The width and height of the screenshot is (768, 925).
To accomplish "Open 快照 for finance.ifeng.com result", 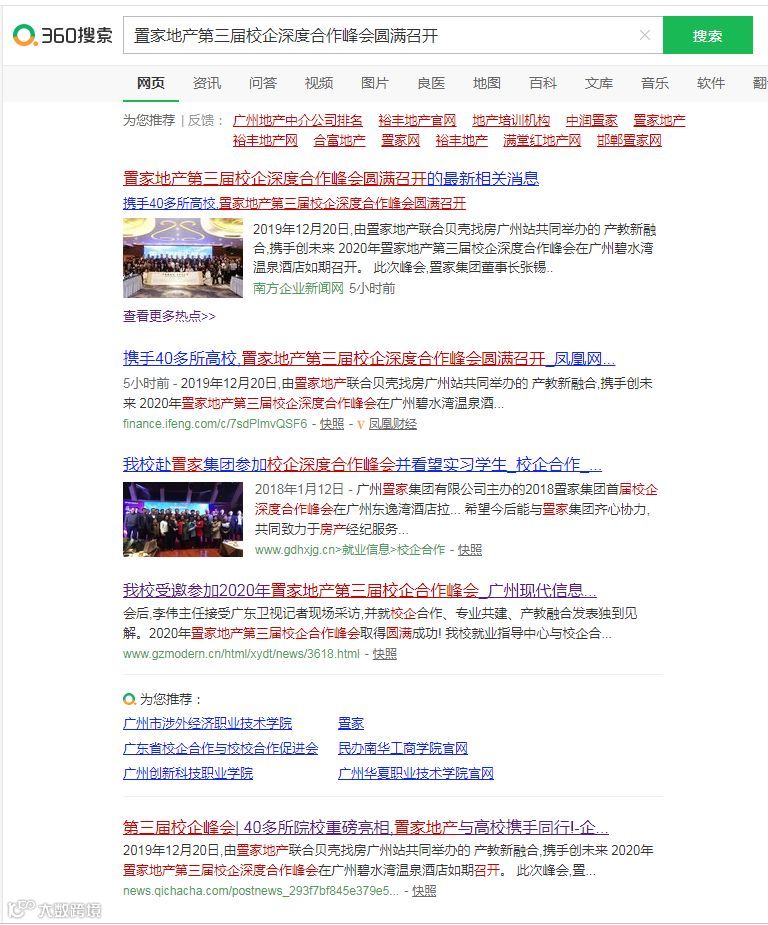I will point(332,424).
